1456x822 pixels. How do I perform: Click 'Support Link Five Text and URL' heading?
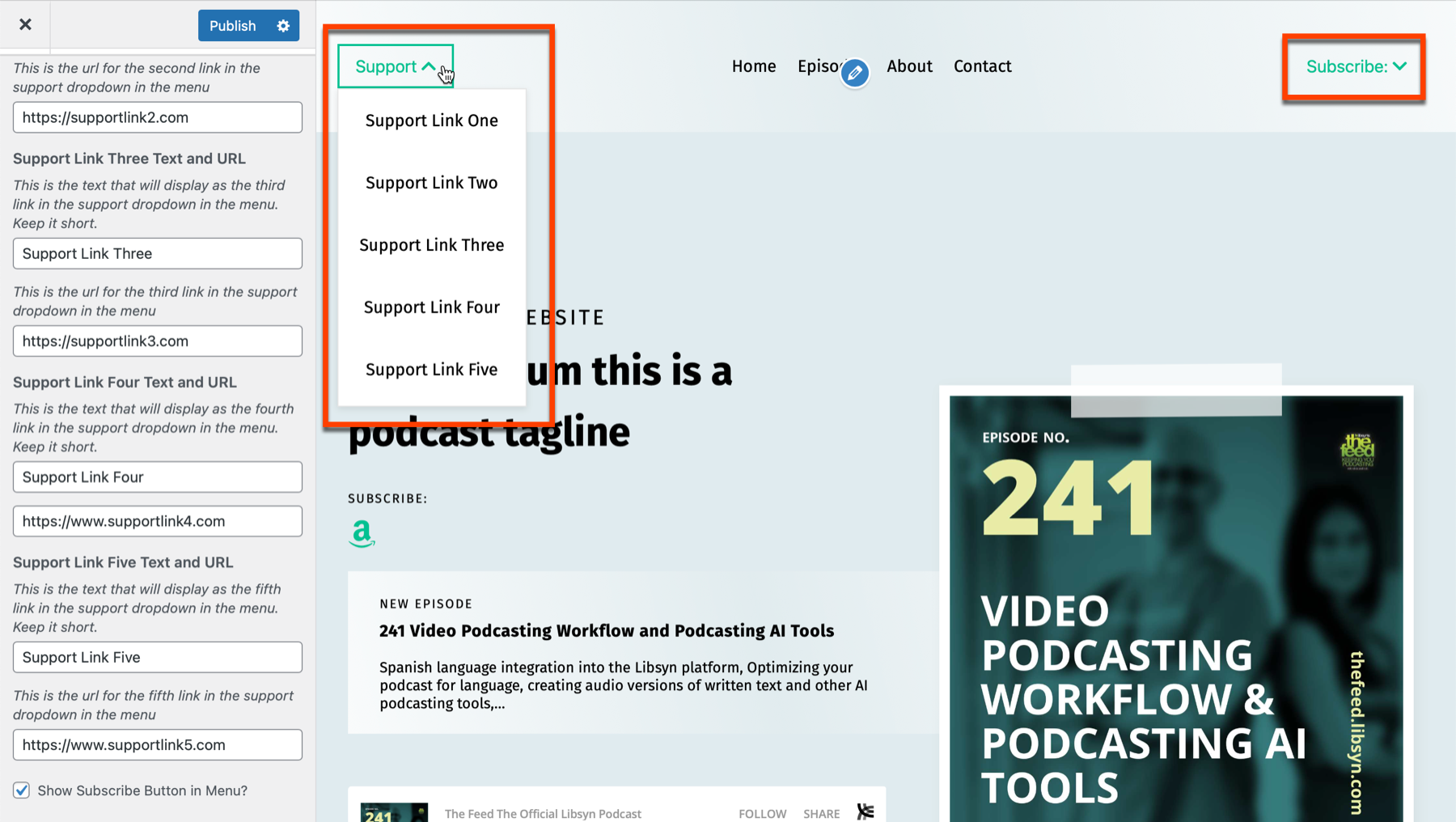click(x=123, y=562)
